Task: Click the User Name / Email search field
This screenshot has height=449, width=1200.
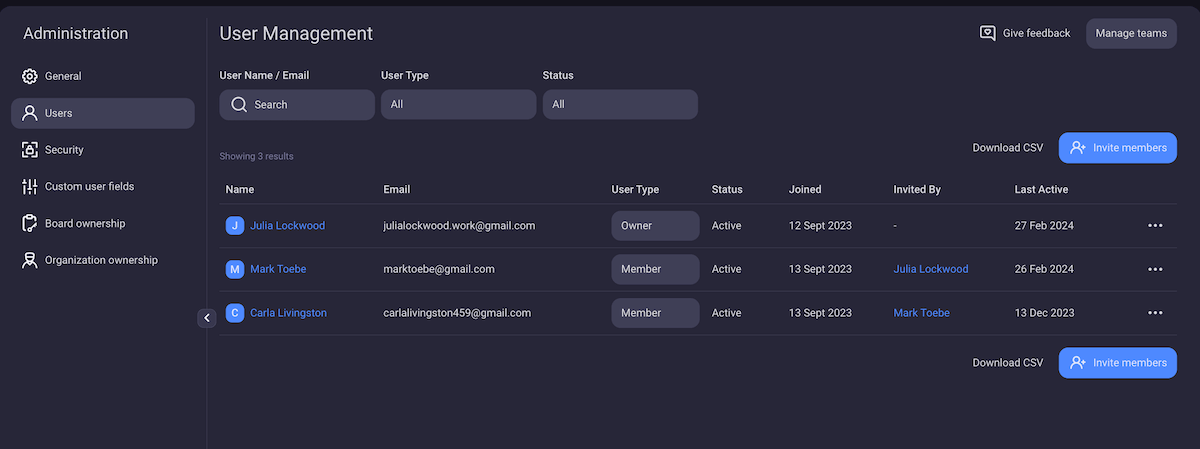Action: (297, 104)
